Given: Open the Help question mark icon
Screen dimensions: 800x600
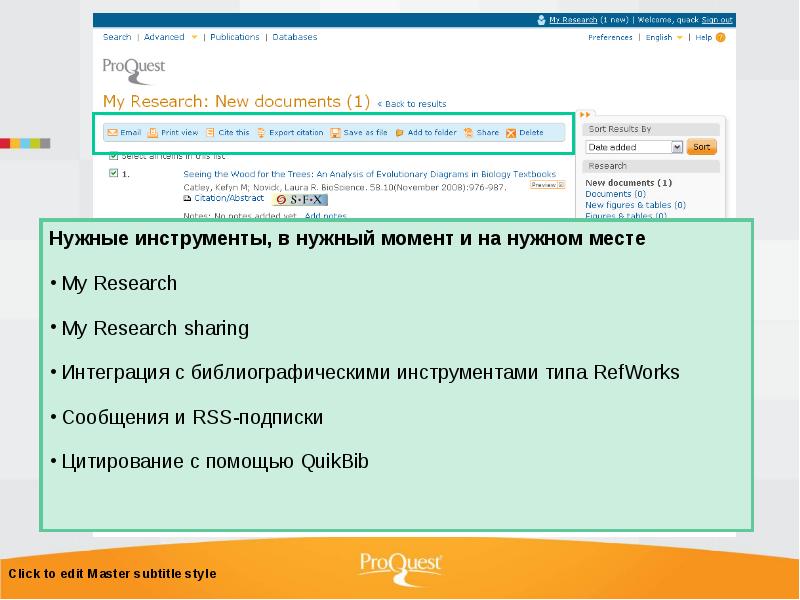Looking at the screenshot, I should pos(720,38).
